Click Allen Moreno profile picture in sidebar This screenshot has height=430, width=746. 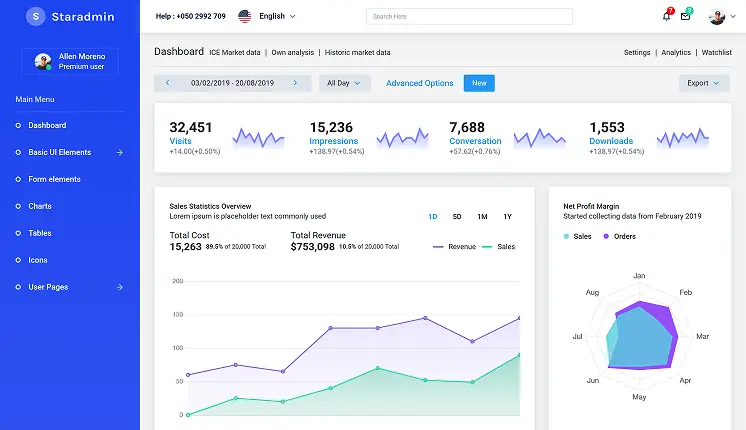click(43, 61)
